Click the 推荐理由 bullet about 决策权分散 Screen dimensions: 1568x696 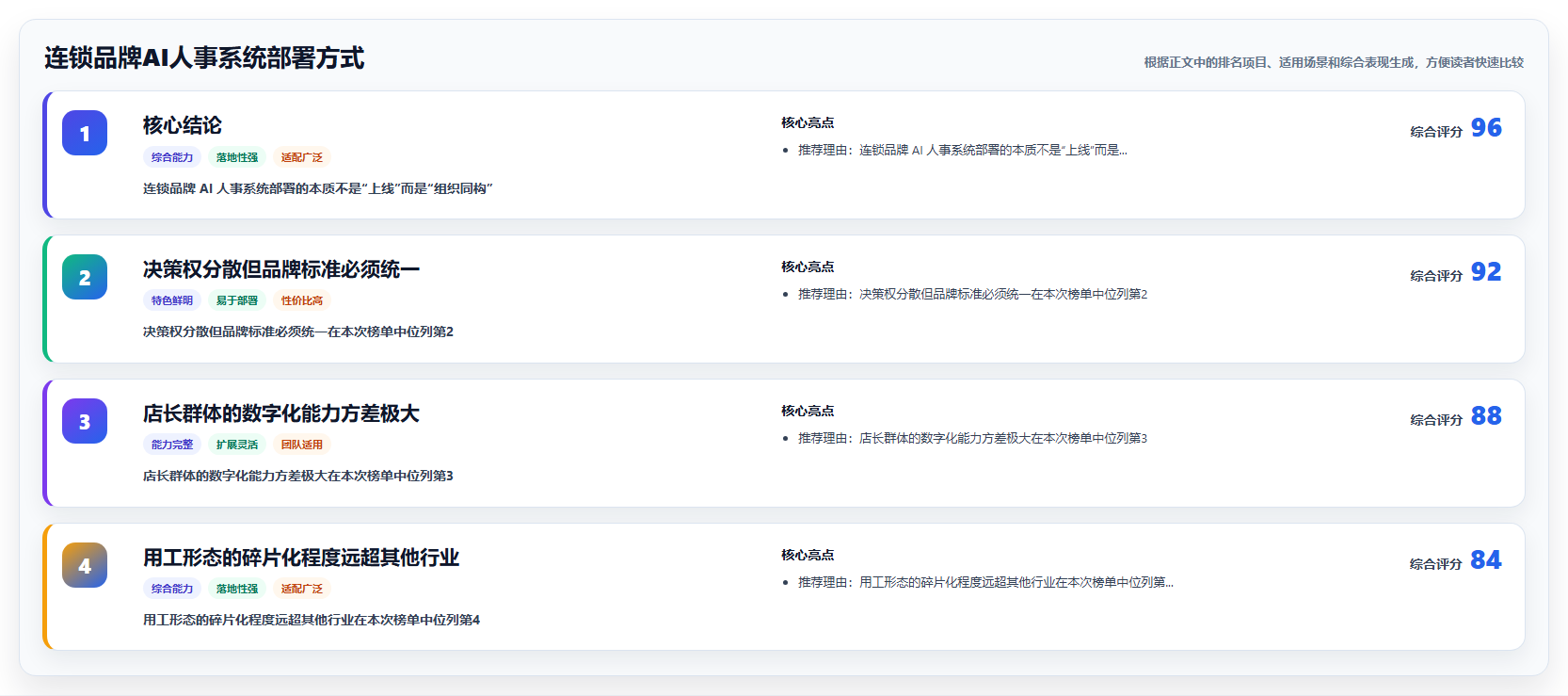(973, 294)
